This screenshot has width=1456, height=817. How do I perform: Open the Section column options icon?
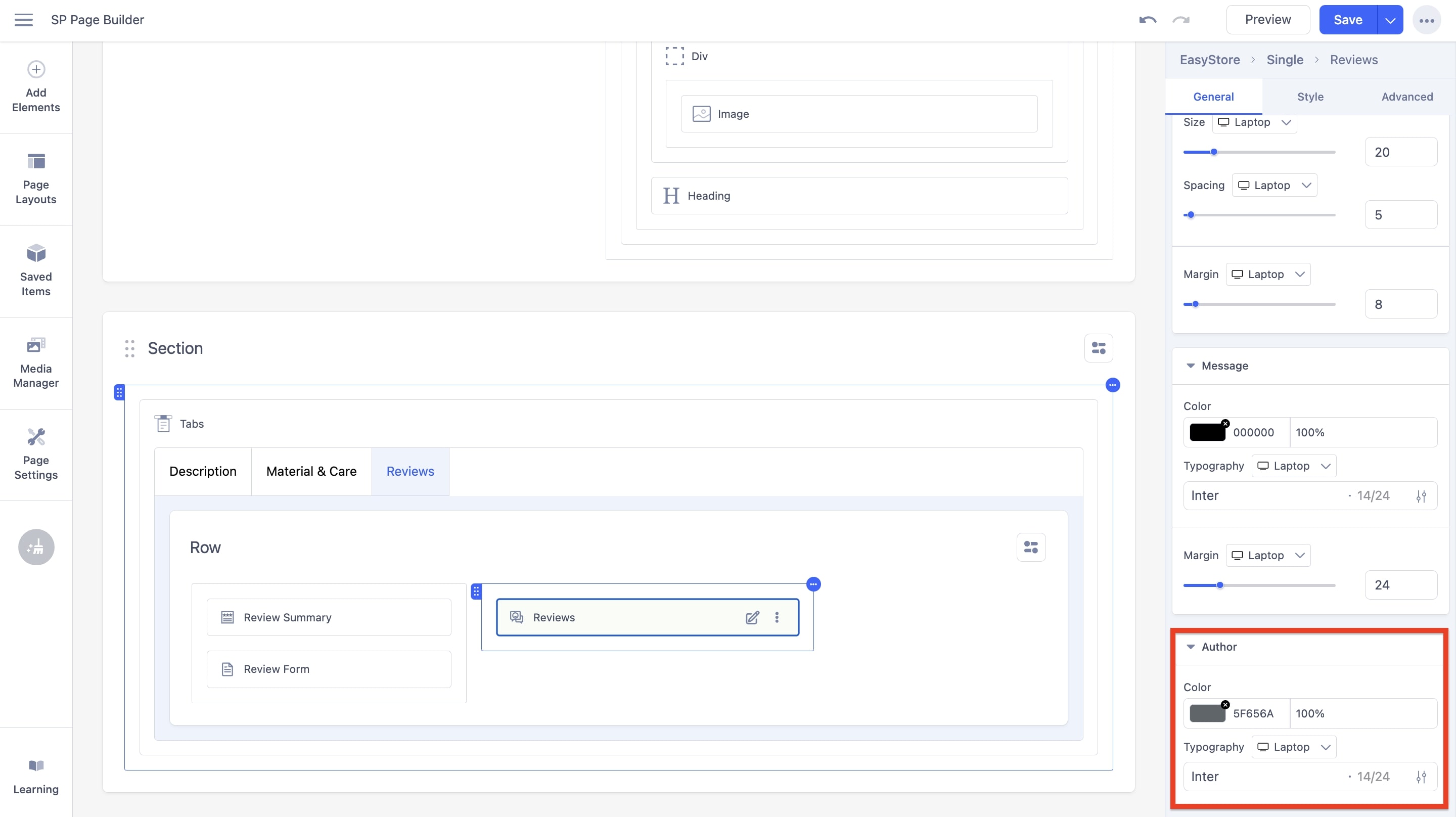tap(1099, 348)
